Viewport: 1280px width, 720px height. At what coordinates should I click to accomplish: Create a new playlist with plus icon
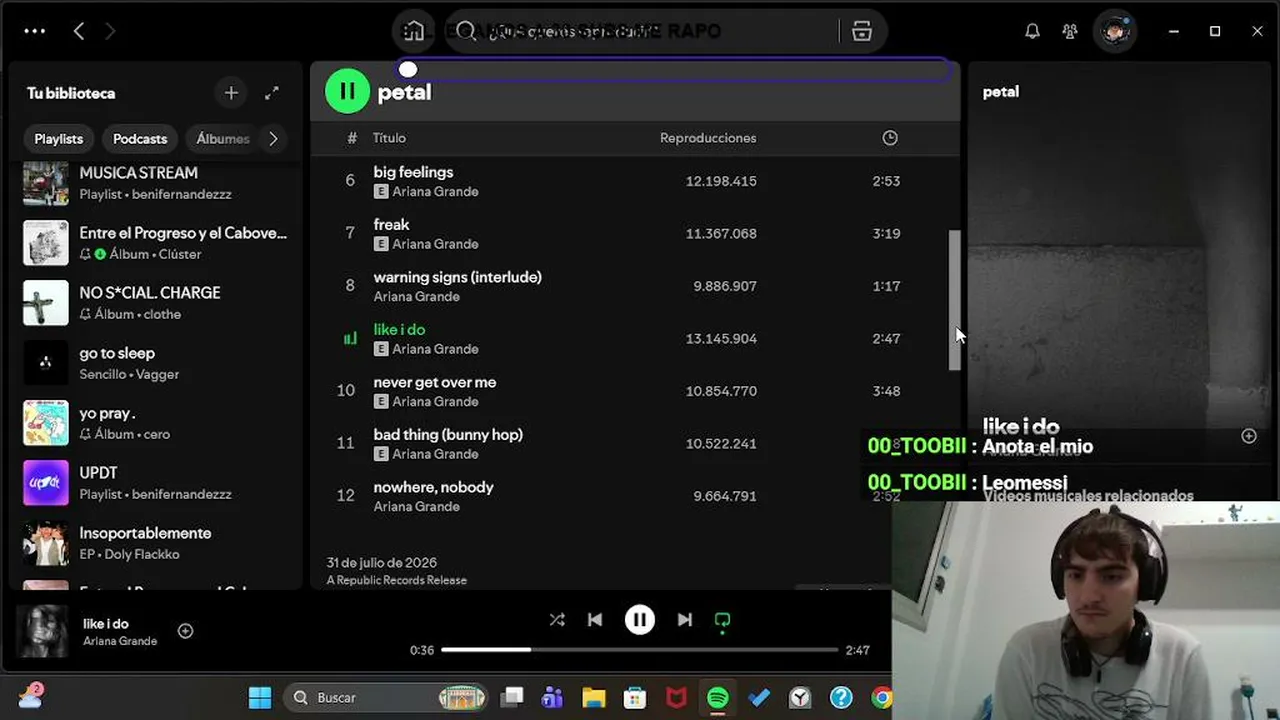[231, 93]
